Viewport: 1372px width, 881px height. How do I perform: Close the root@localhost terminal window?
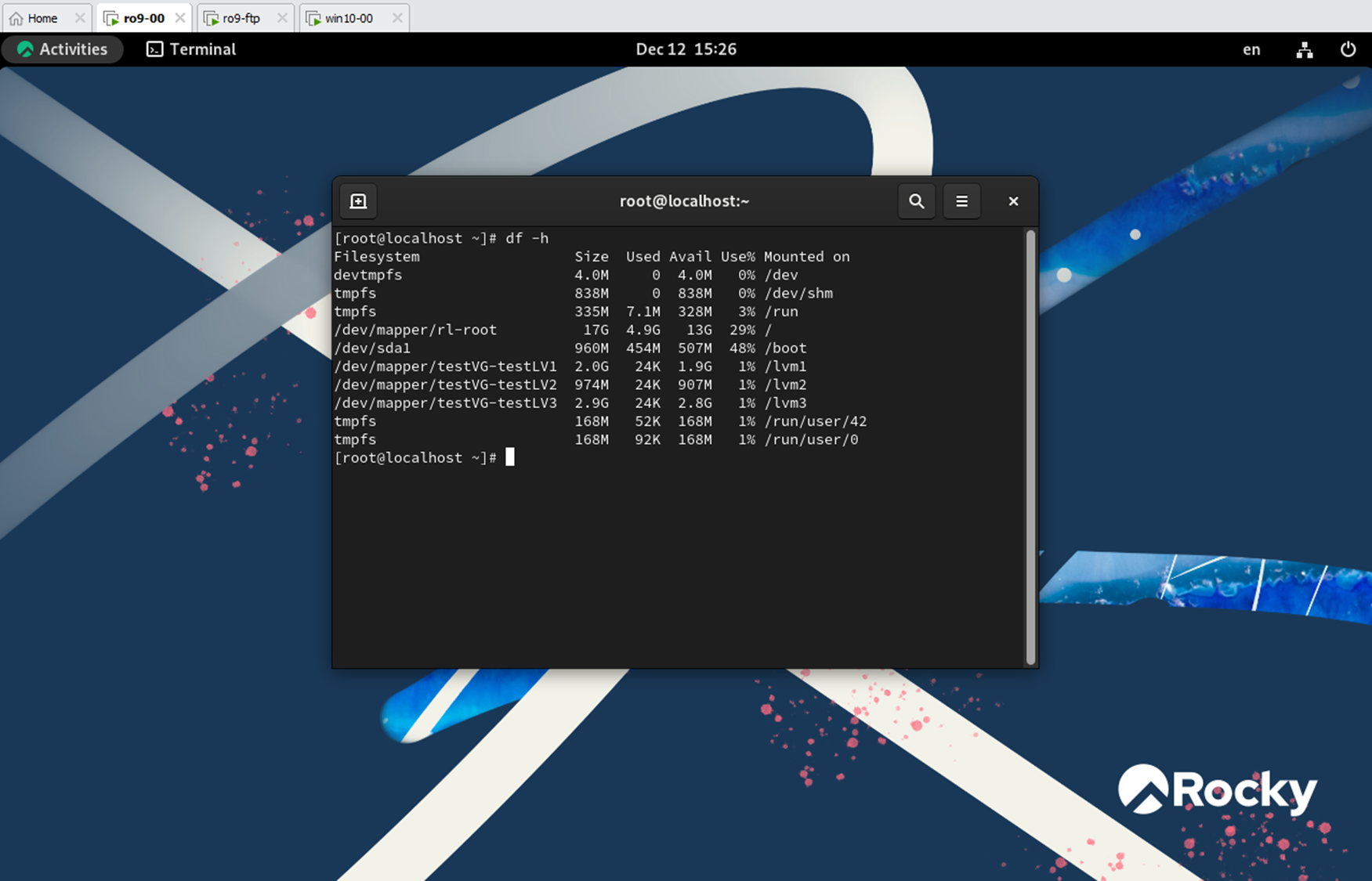tap(1013, 201)
